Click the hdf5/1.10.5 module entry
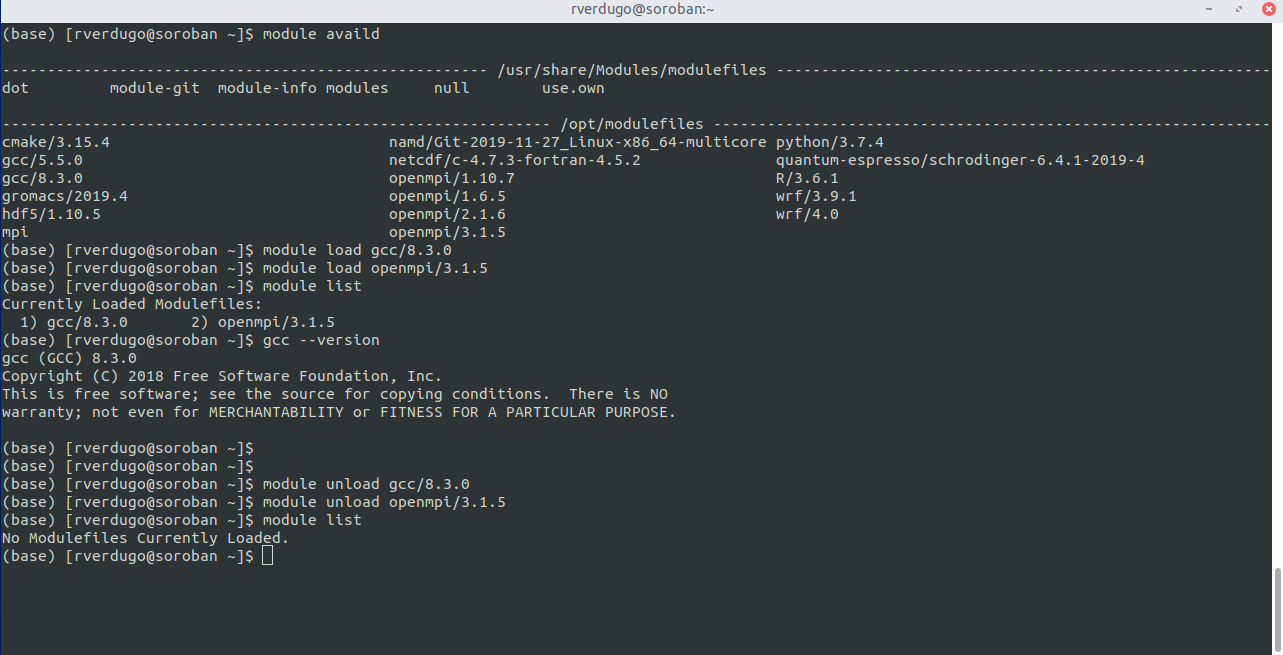1283x655 pixels. coord(52,213)
